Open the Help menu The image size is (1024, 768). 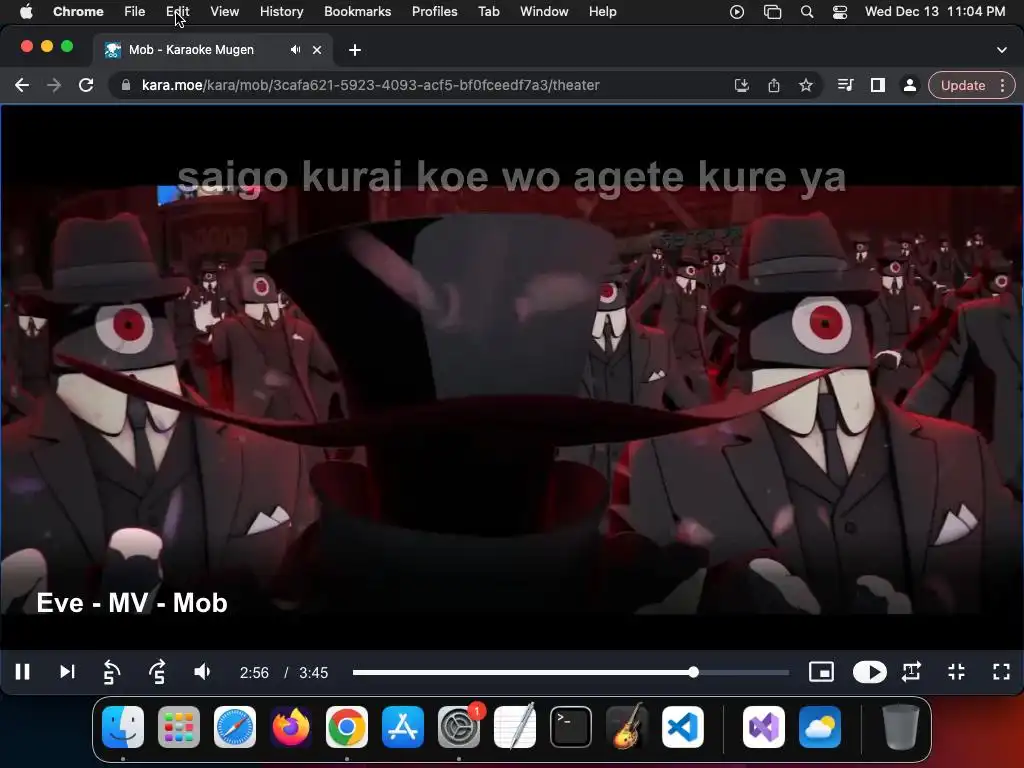point(602,12)
